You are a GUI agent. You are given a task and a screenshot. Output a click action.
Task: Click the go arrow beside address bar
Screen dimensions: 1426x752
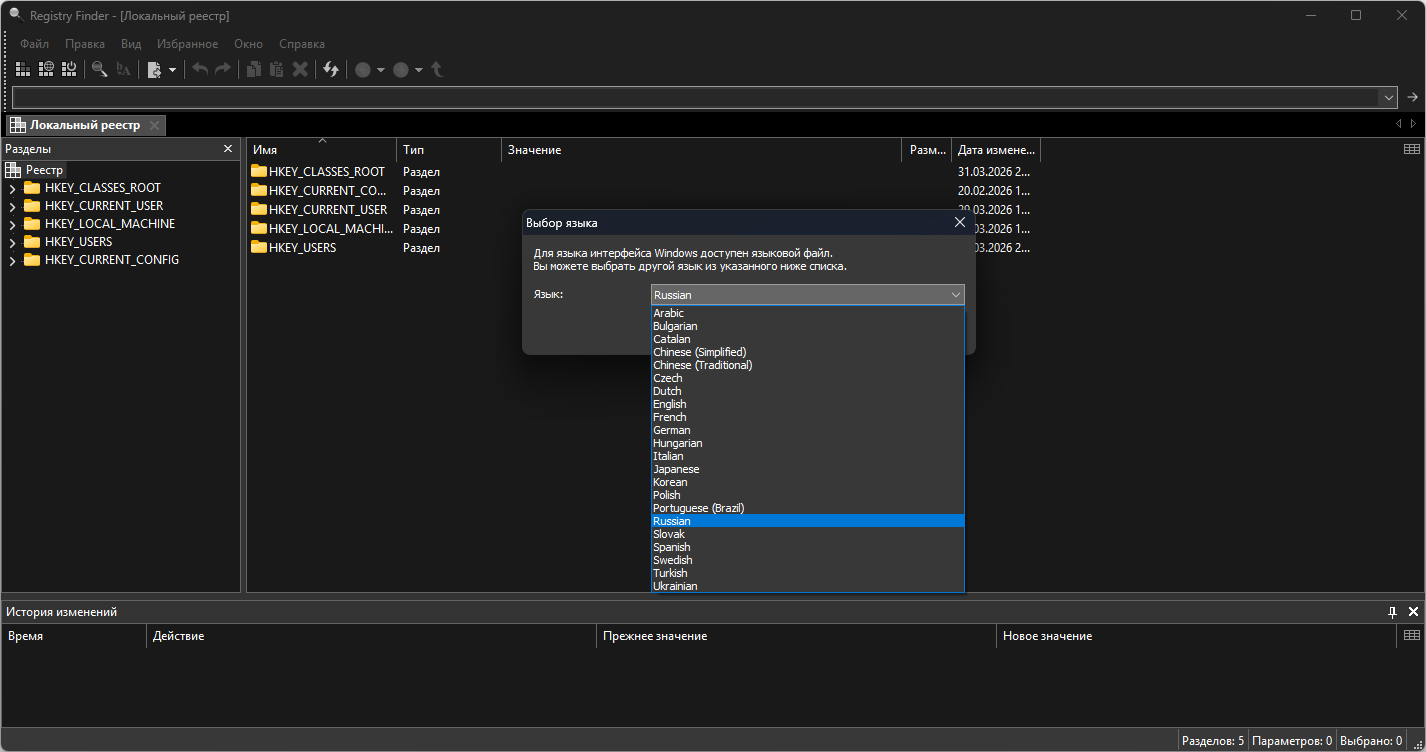(x=1412, y=97)
